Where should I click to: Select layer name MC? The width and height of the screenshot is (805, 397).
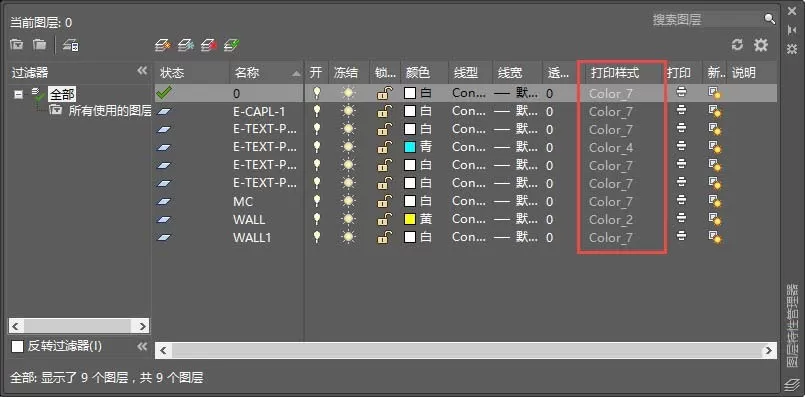[243, 201]
